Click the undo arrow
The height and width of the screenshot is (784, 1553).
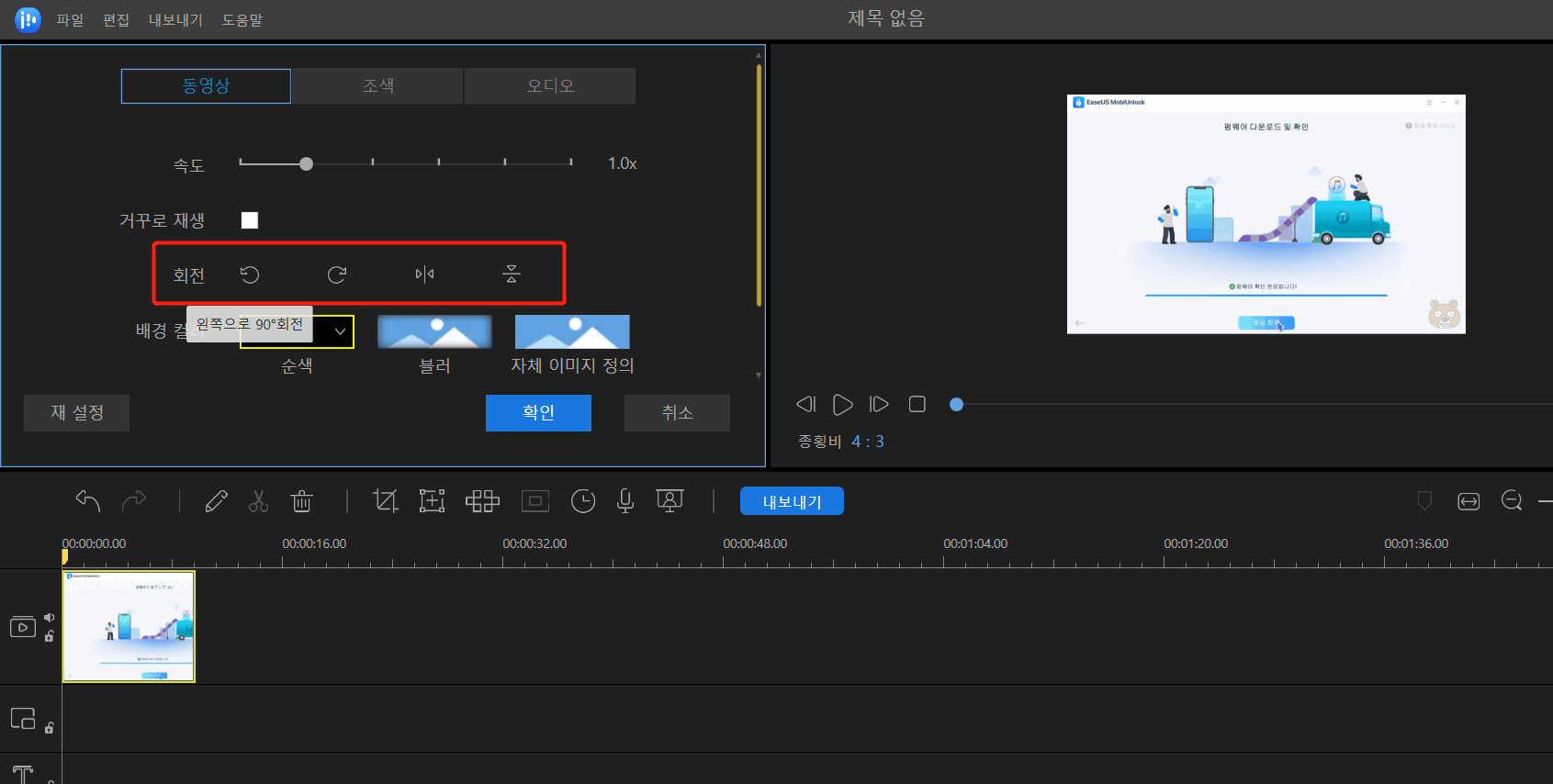pyautogui.click(x=88, y=501)
